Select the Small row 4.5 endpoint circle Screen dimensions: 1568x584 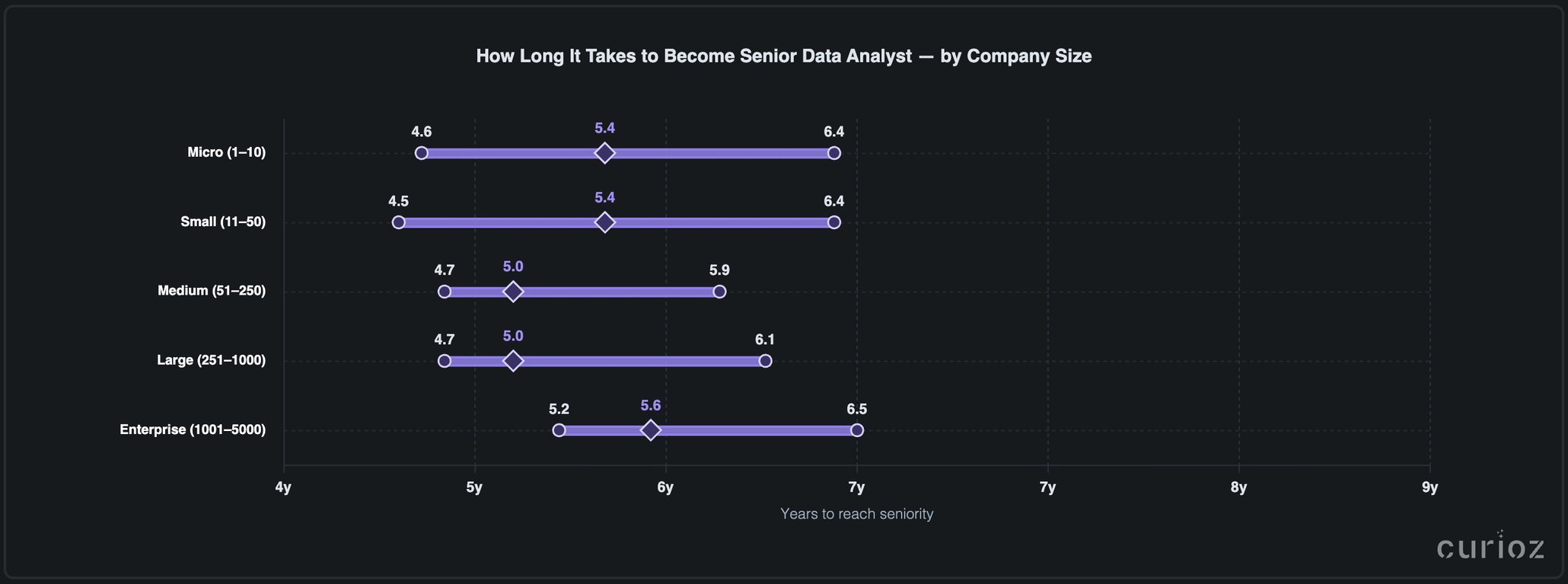pos(398,222)
